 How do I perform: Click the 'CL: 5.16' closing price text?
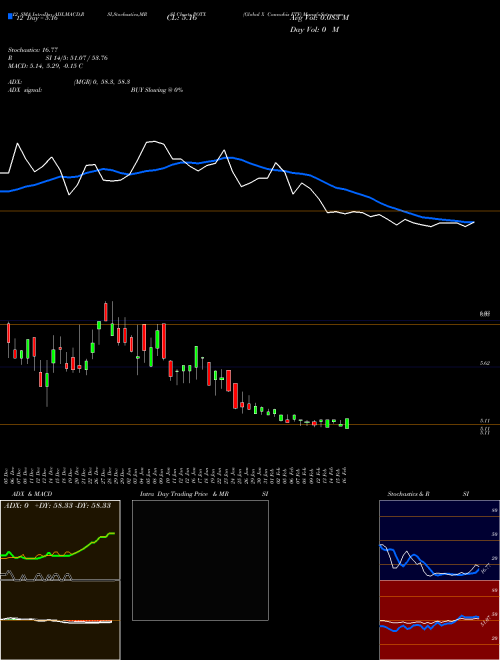tap(181, 18)
